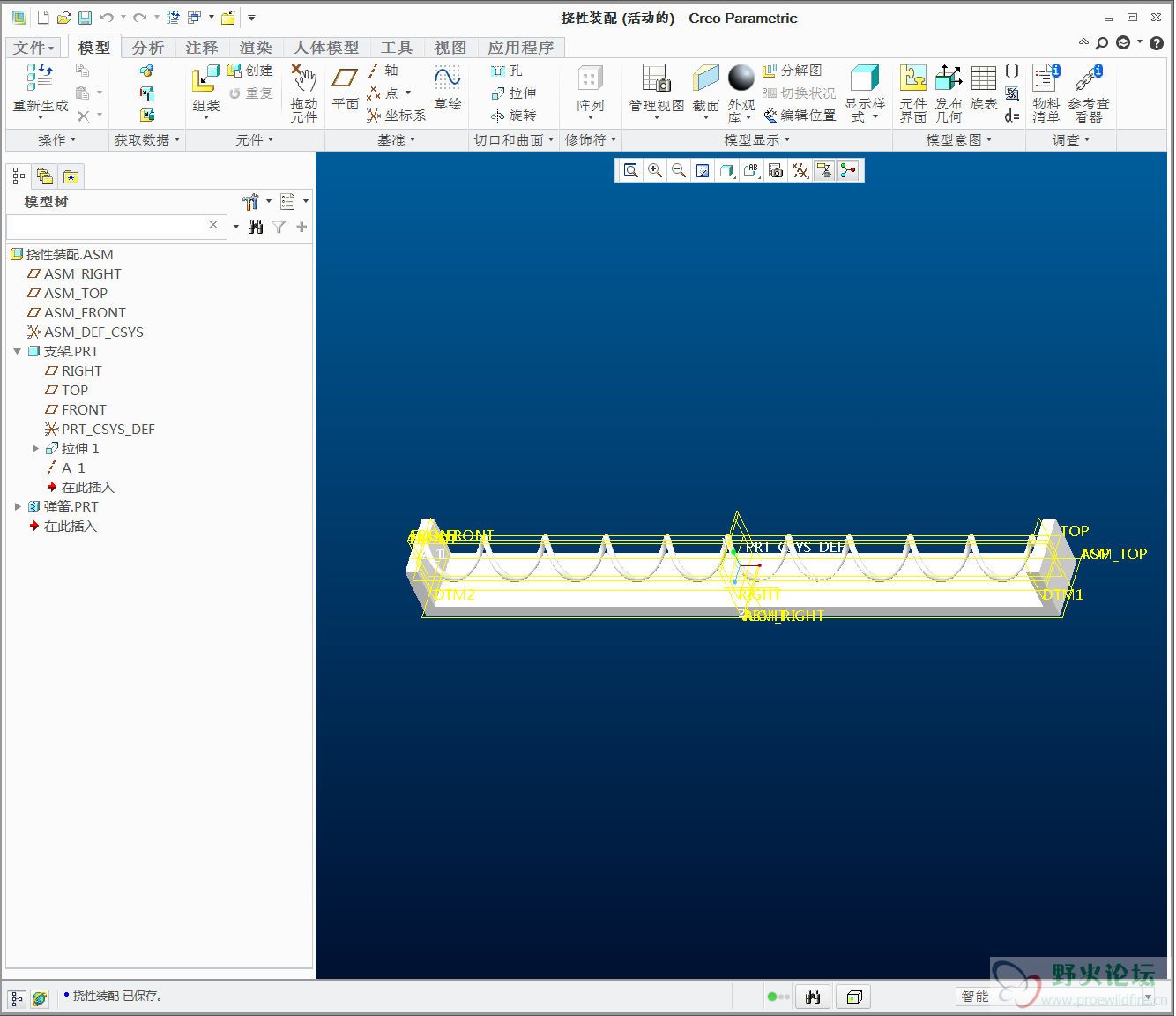Toggle spin center display in graphics toolbar
The width and height of the screenshot is (1176, 1016).
848,171
